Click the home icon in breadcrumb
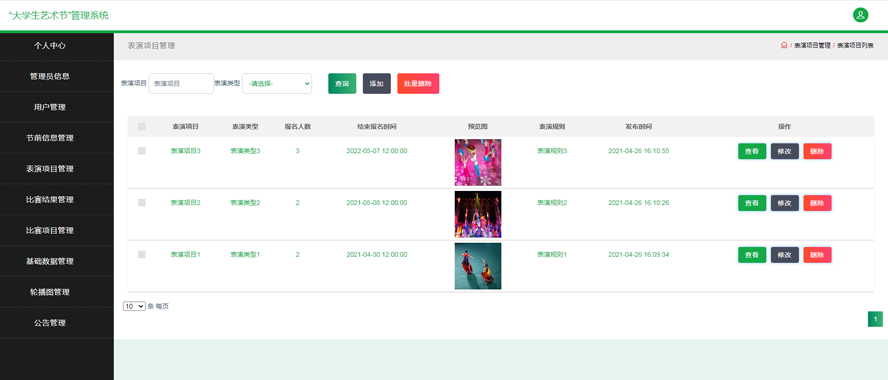 784,45
